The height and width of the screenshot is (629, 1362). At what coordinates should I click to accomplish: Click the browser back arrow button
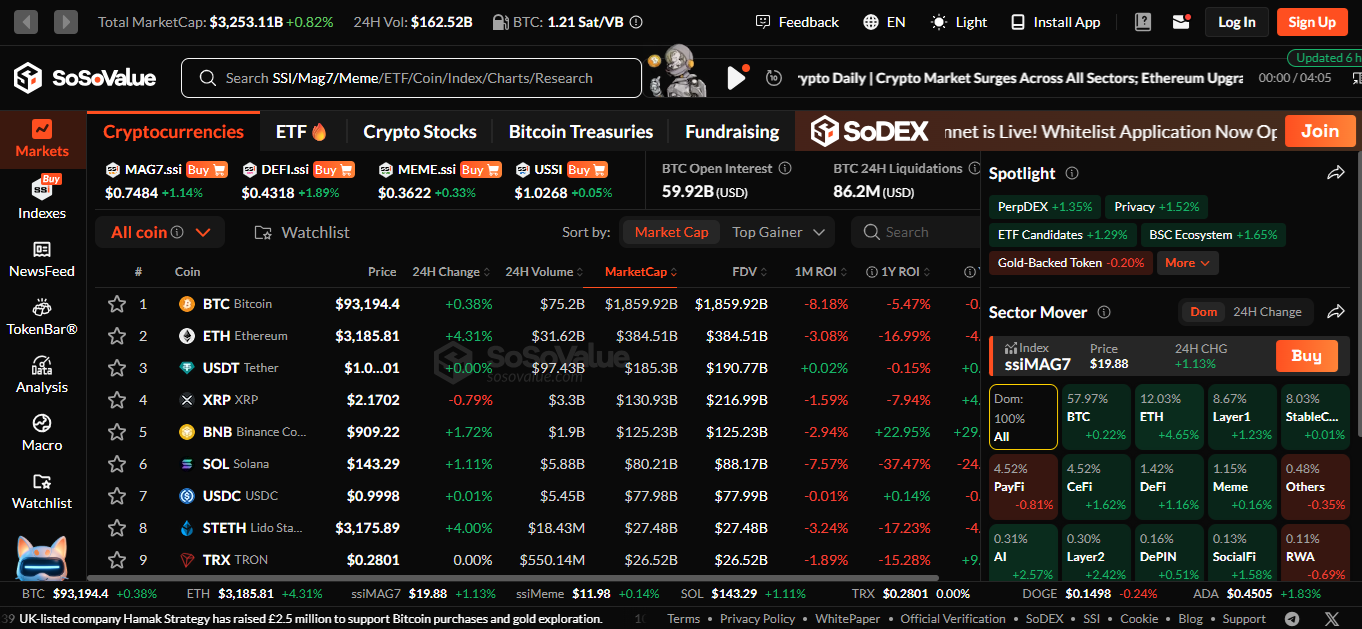(26, 22)
